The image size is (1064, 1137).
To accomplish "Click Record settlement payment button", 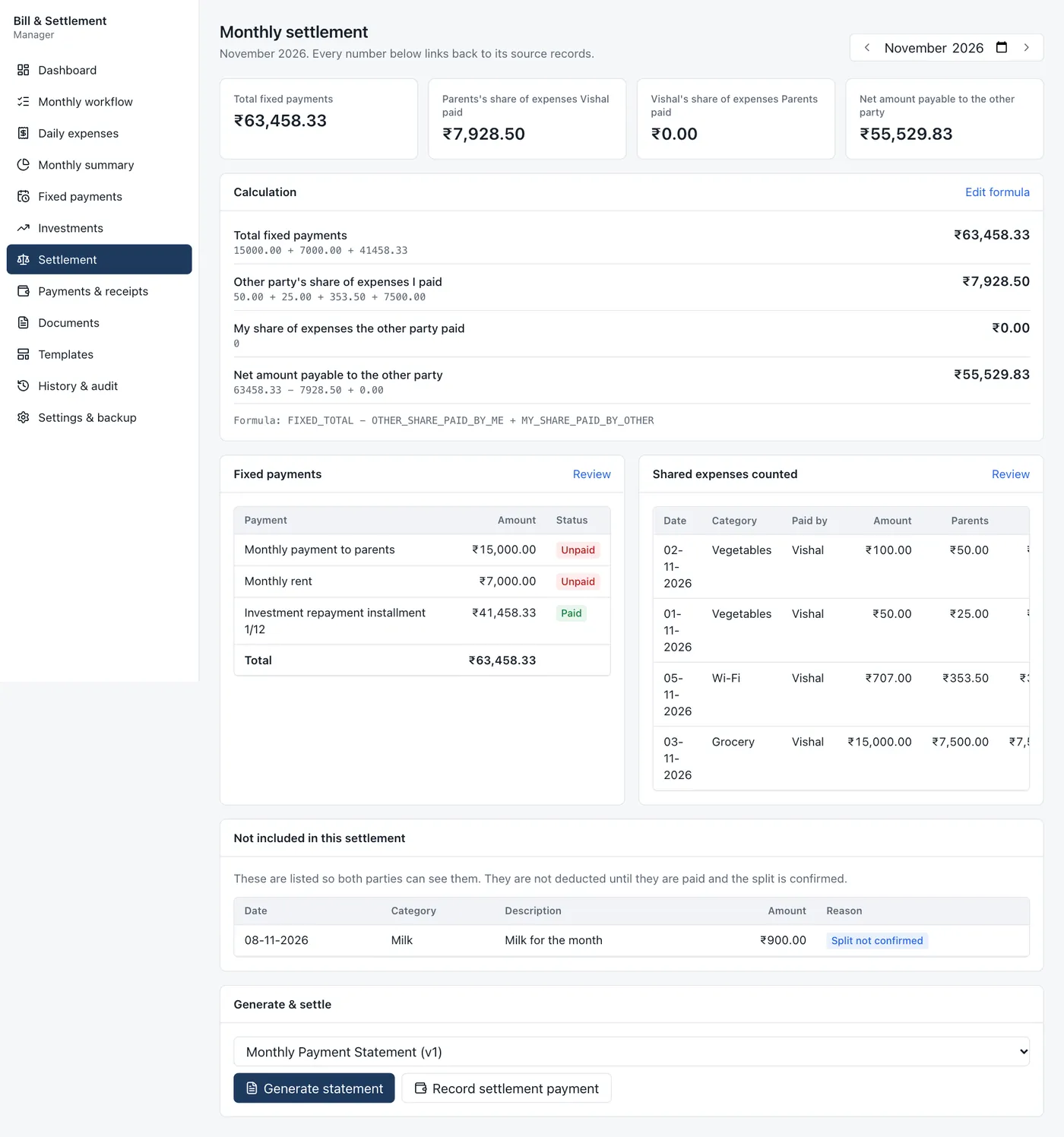I will 506,1088.
